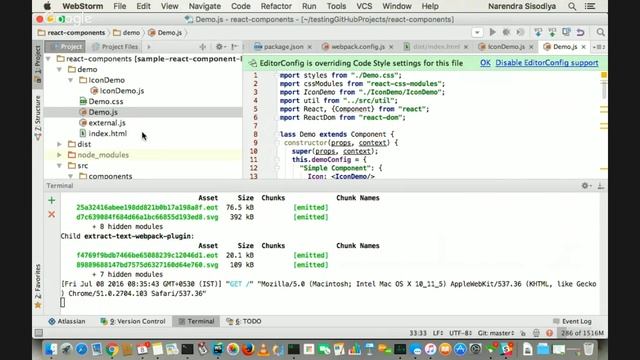Collapse the react-components root folder
This screenshot has height=360, width=640.
pyautogui.click(x=49, y=59)
